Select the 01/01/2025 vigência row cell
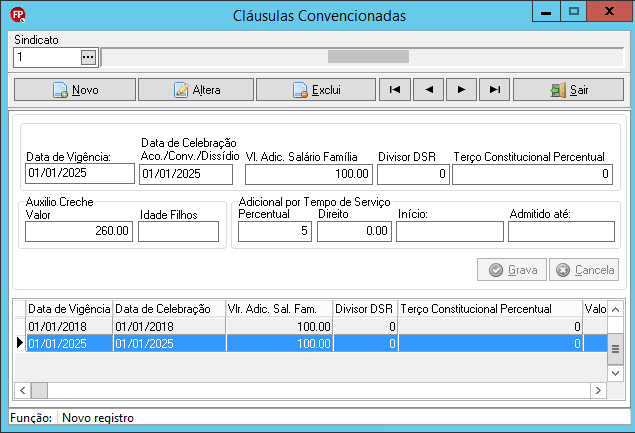The height and width of the screenshot is (433, 635). pyautogui.click(x=69, y=343)
